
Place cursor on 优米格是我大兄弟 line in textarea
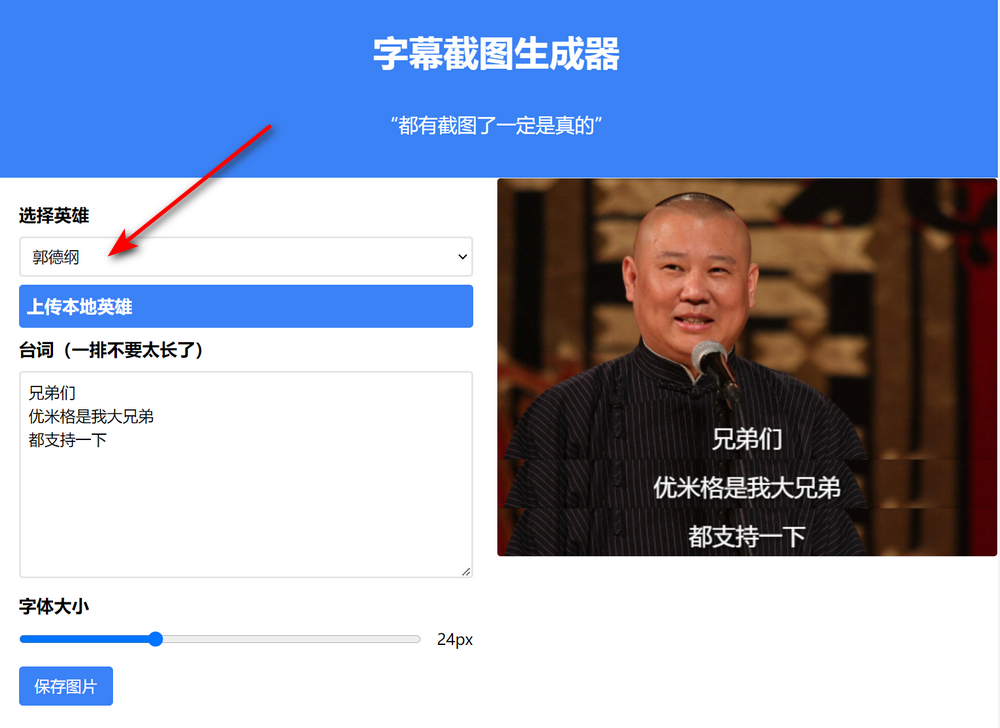(x=91, y=416)
